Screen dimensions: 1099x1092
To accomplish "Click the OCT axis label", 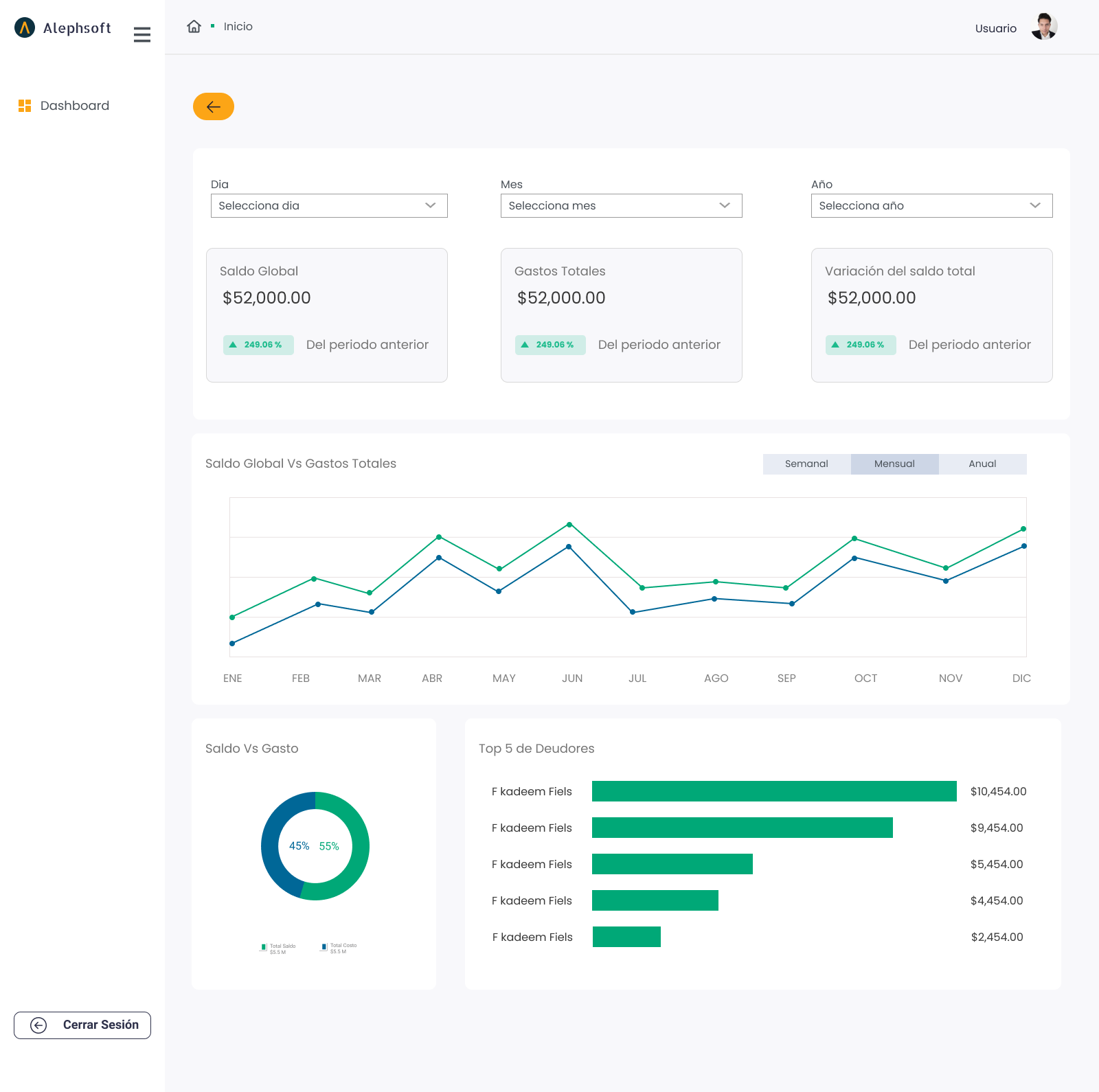I will (866, 679).
